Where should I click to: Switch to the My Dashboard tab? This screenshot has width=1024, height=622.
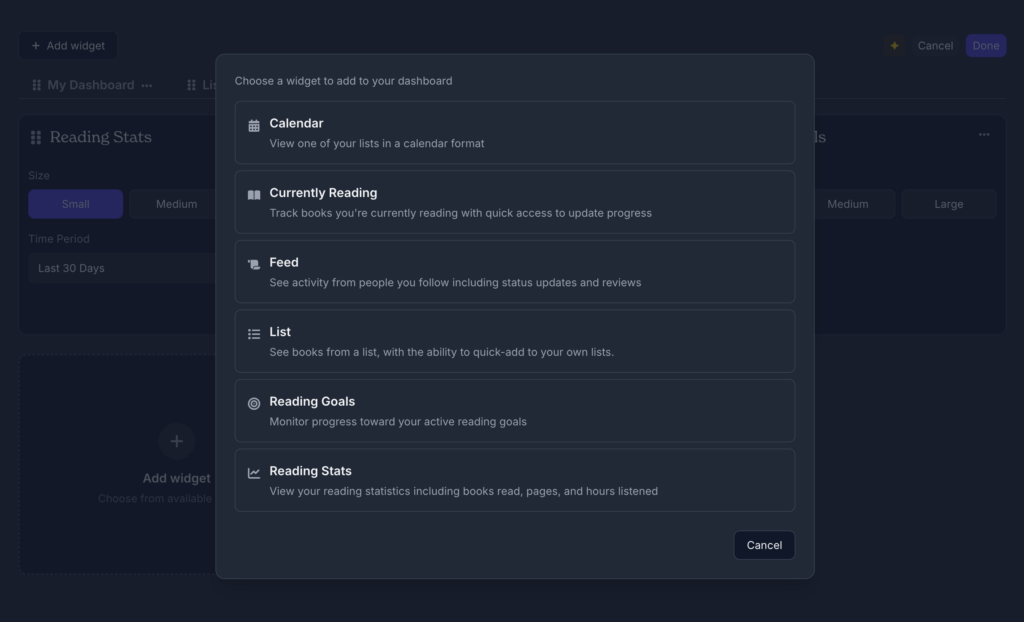90,85
